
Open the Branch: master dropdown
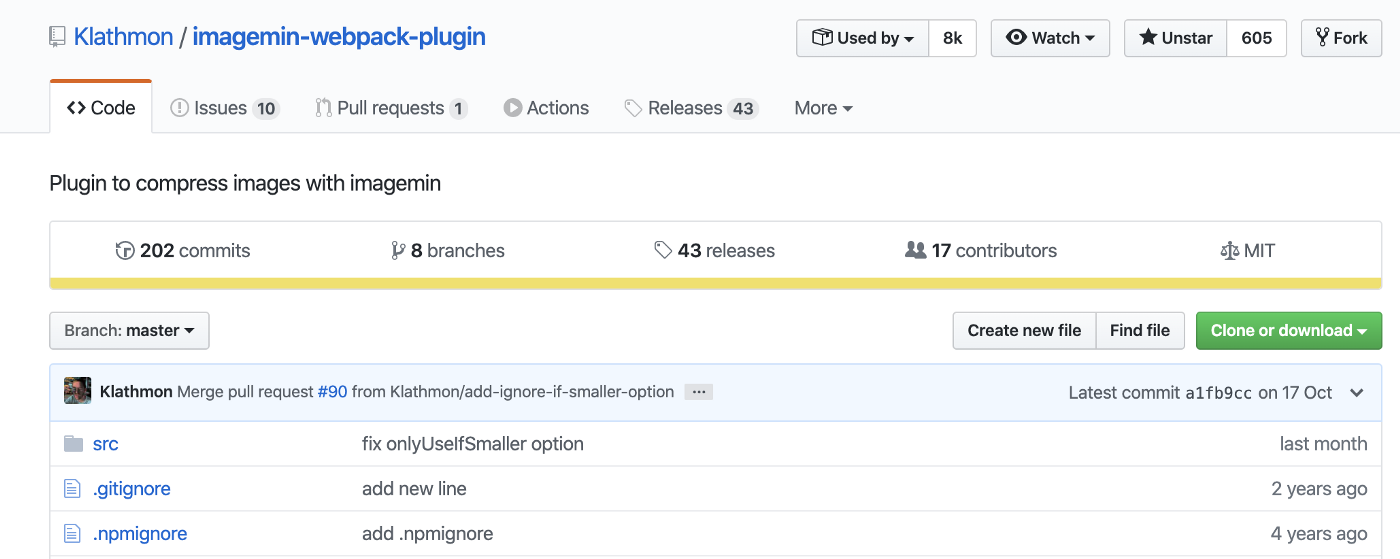pyautogui.click(x=129, y=331)
